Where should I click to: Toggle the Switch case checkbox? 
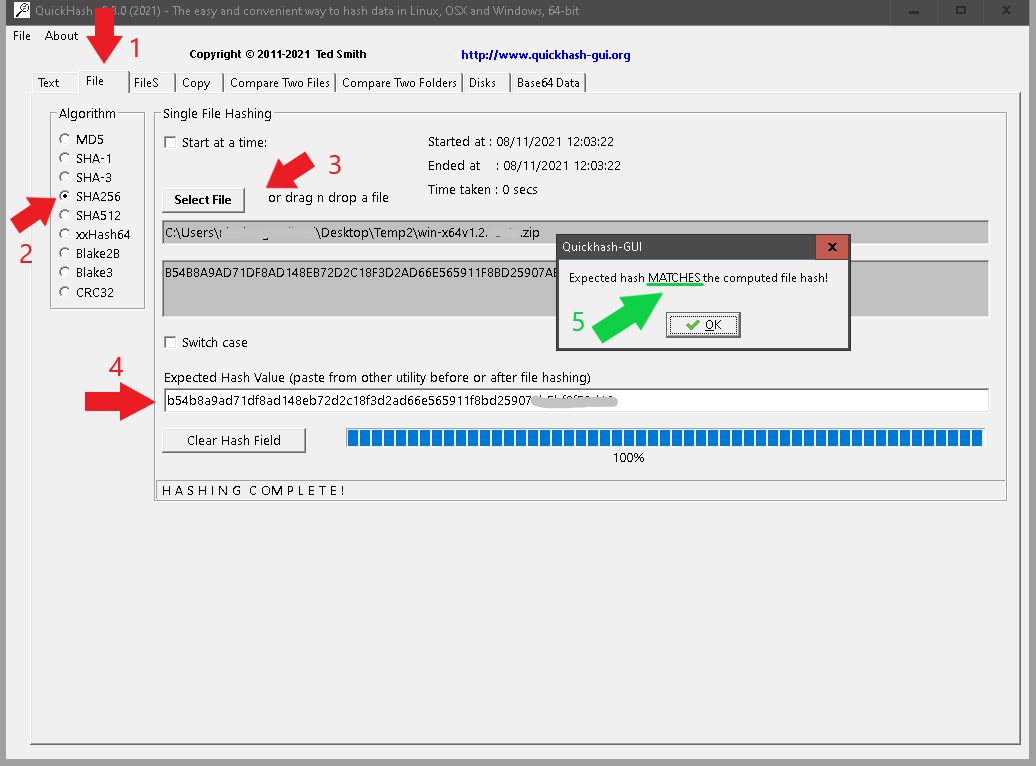click(170, 342)
